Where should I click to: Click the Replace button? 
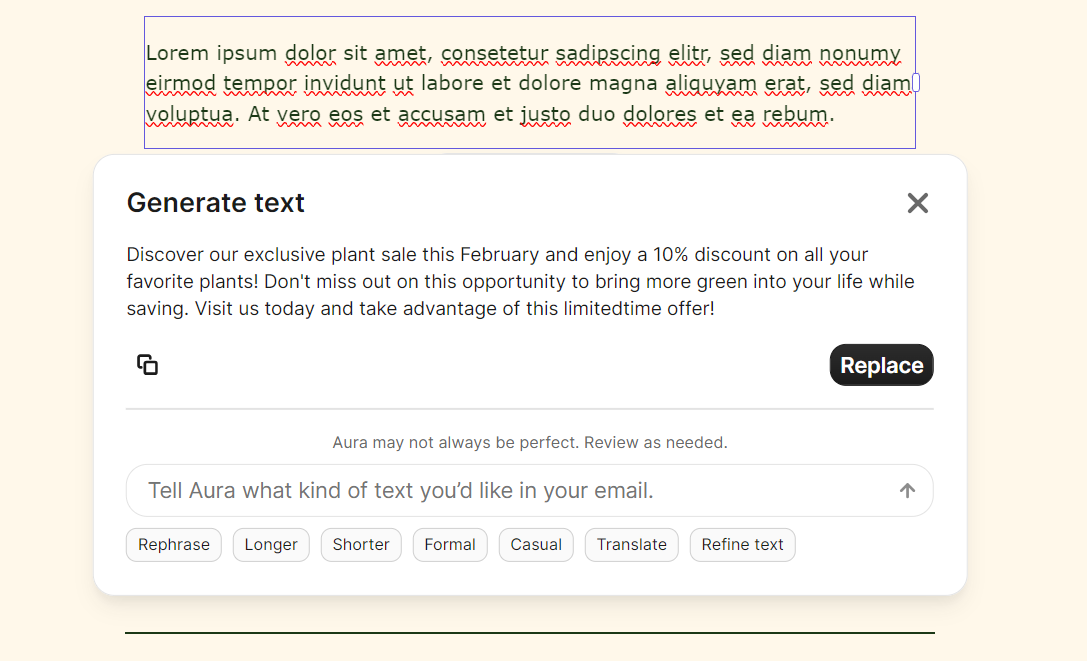click(x=881, y=364)
